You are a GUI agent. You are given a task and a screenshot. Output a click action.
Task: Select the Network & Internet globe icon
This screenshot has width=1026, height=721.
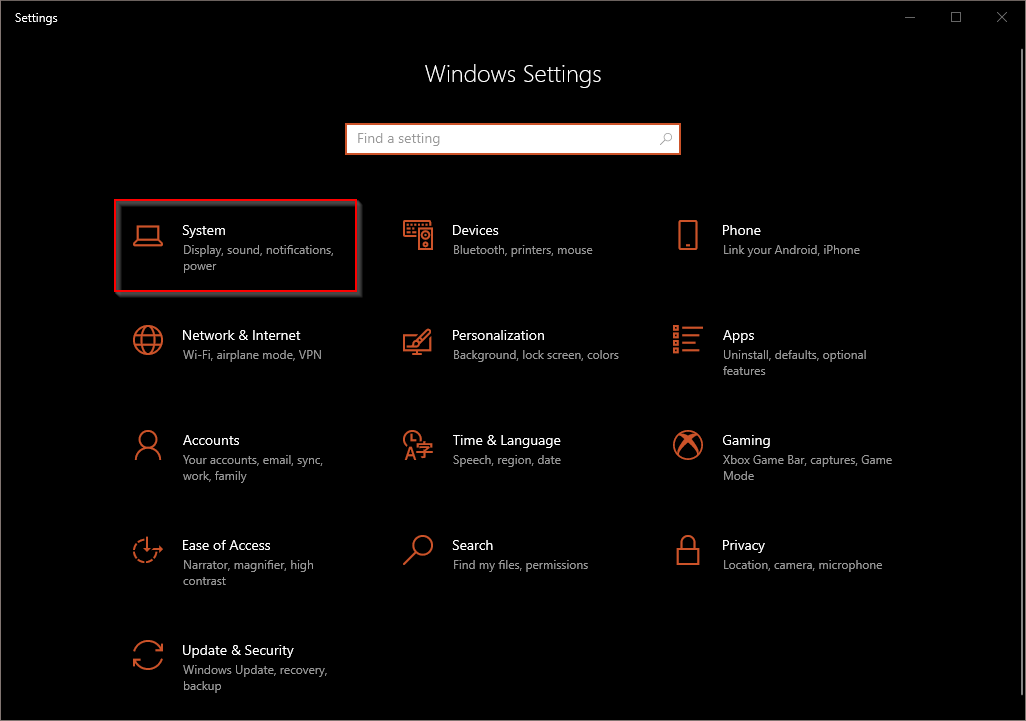148,340
